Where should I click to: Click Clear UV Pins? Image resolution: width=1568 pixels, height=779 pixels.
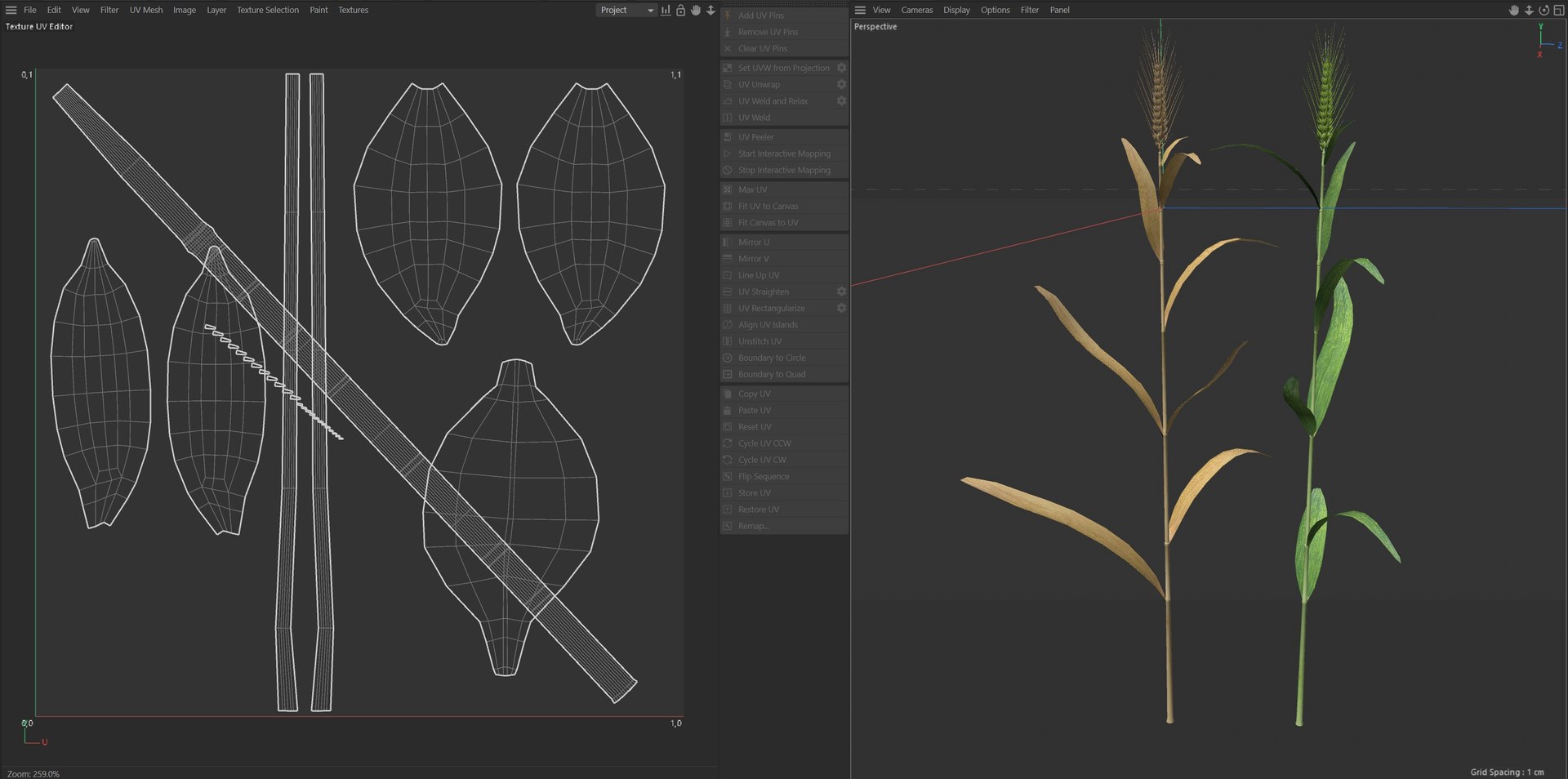[784, 48]
